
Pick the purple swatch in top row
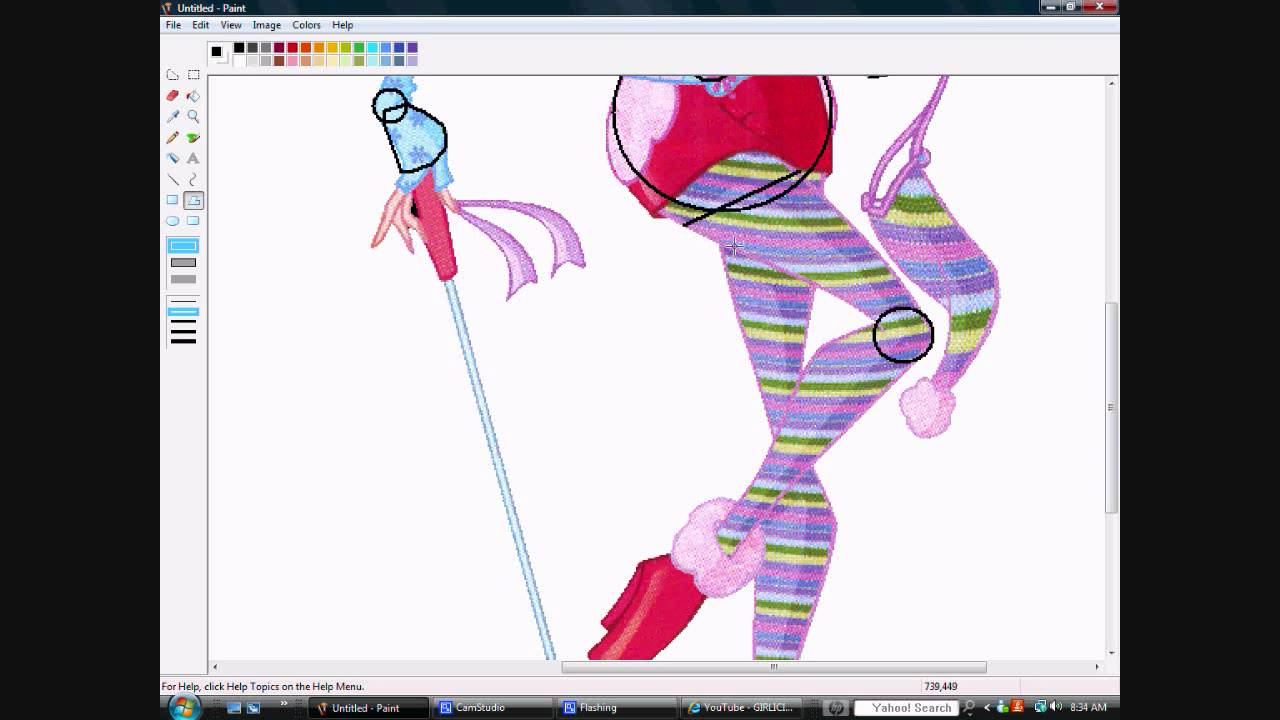[x=412, y=47]
